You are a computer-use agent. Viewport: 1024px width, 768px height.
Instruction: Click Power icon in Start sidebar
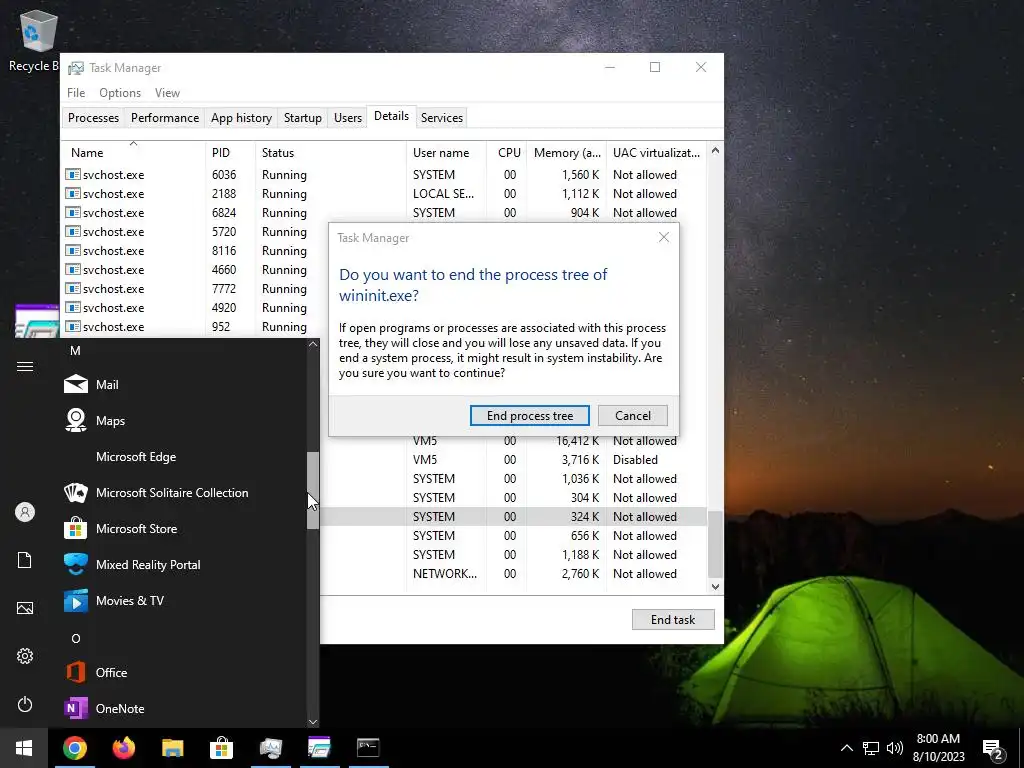tap(25, 704)
